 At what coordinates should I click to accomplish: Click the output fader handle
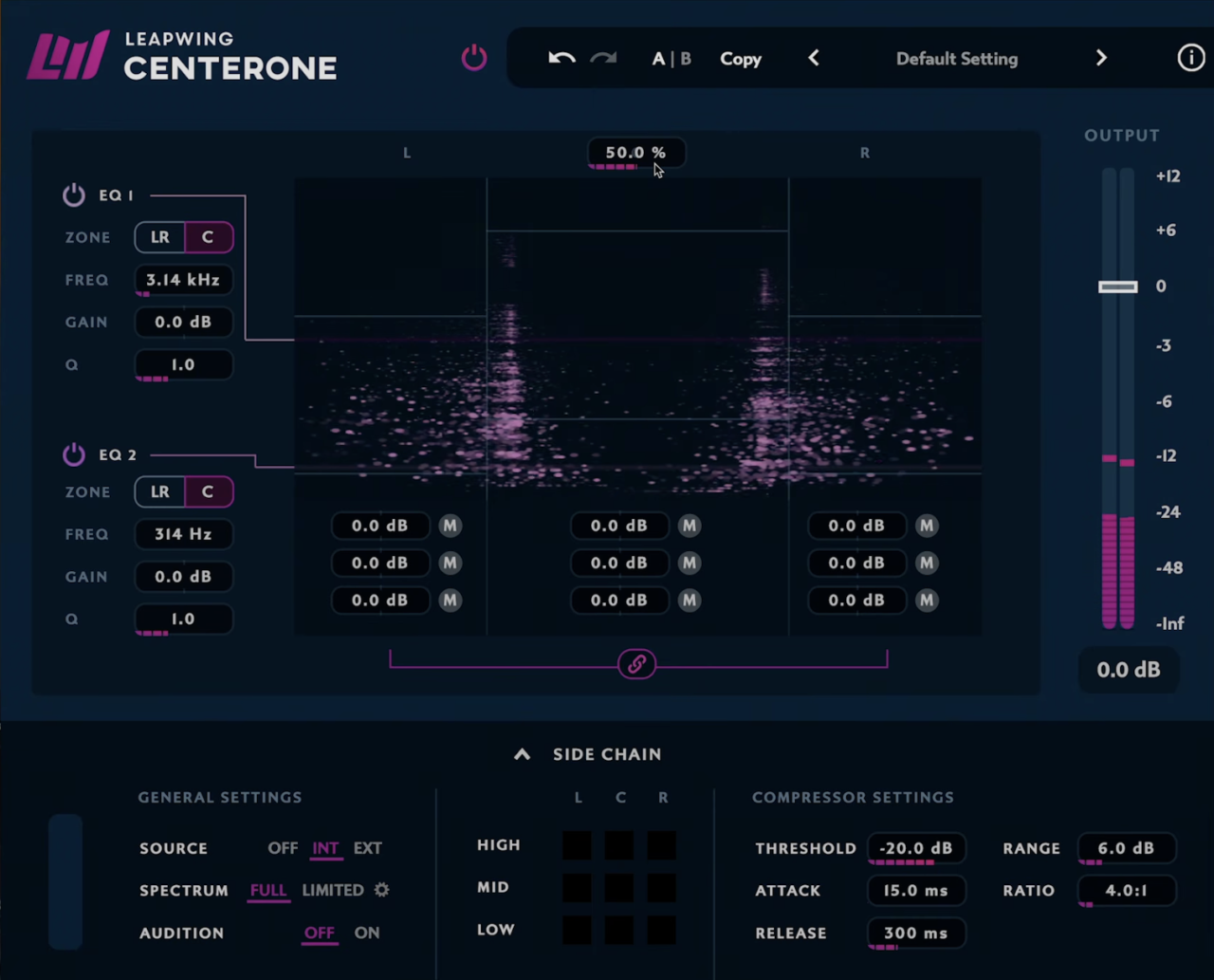click(x=1118, y=287)
